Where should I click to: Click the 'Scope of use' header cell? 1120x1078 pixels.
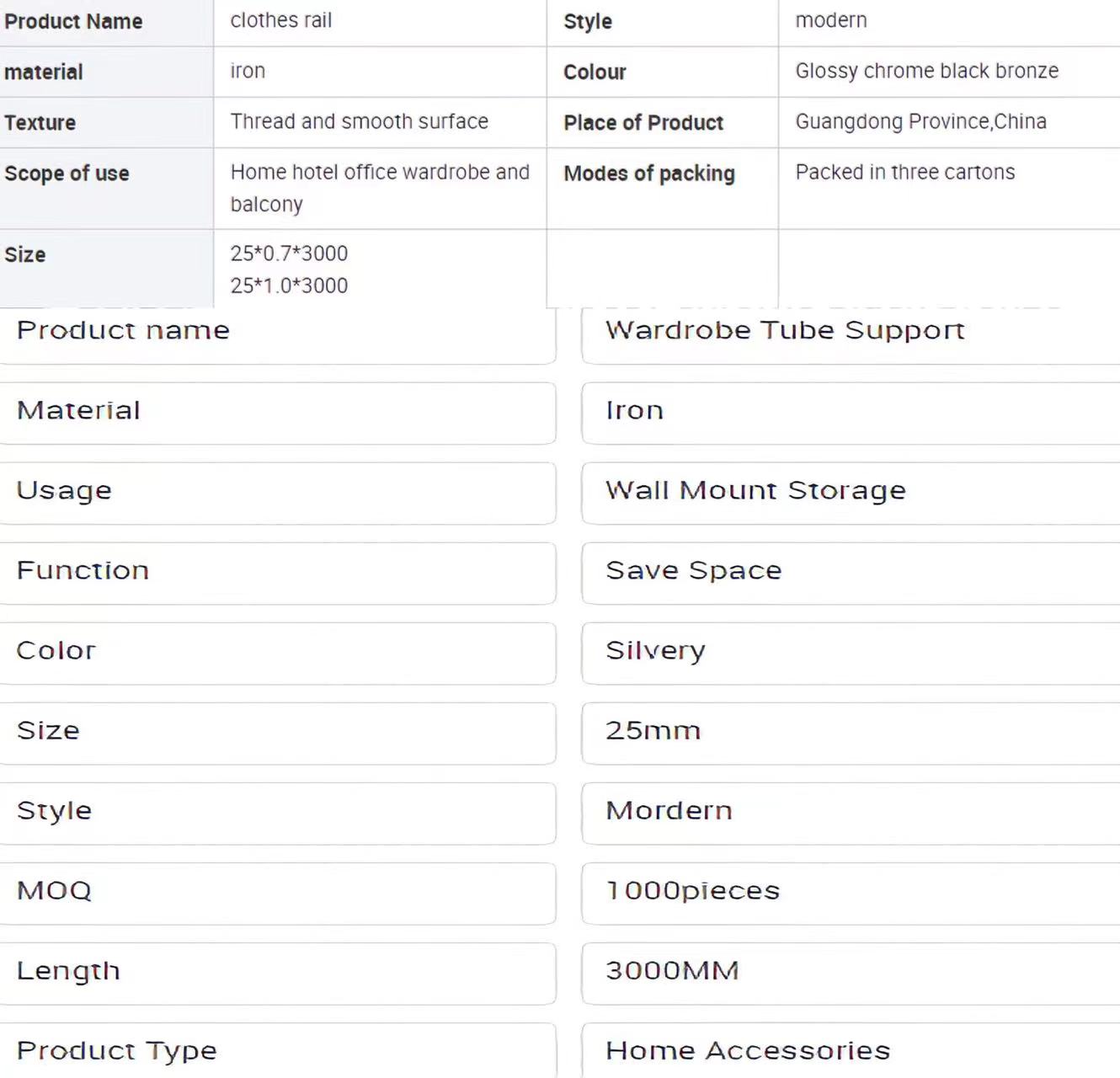pyautogui.click(x=67, y=173)
